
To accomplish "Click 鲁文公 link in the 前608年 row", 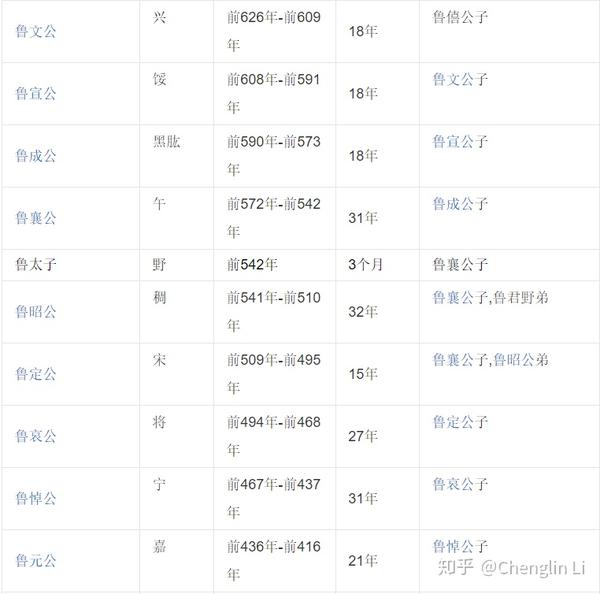I will (x=452, y=80).
